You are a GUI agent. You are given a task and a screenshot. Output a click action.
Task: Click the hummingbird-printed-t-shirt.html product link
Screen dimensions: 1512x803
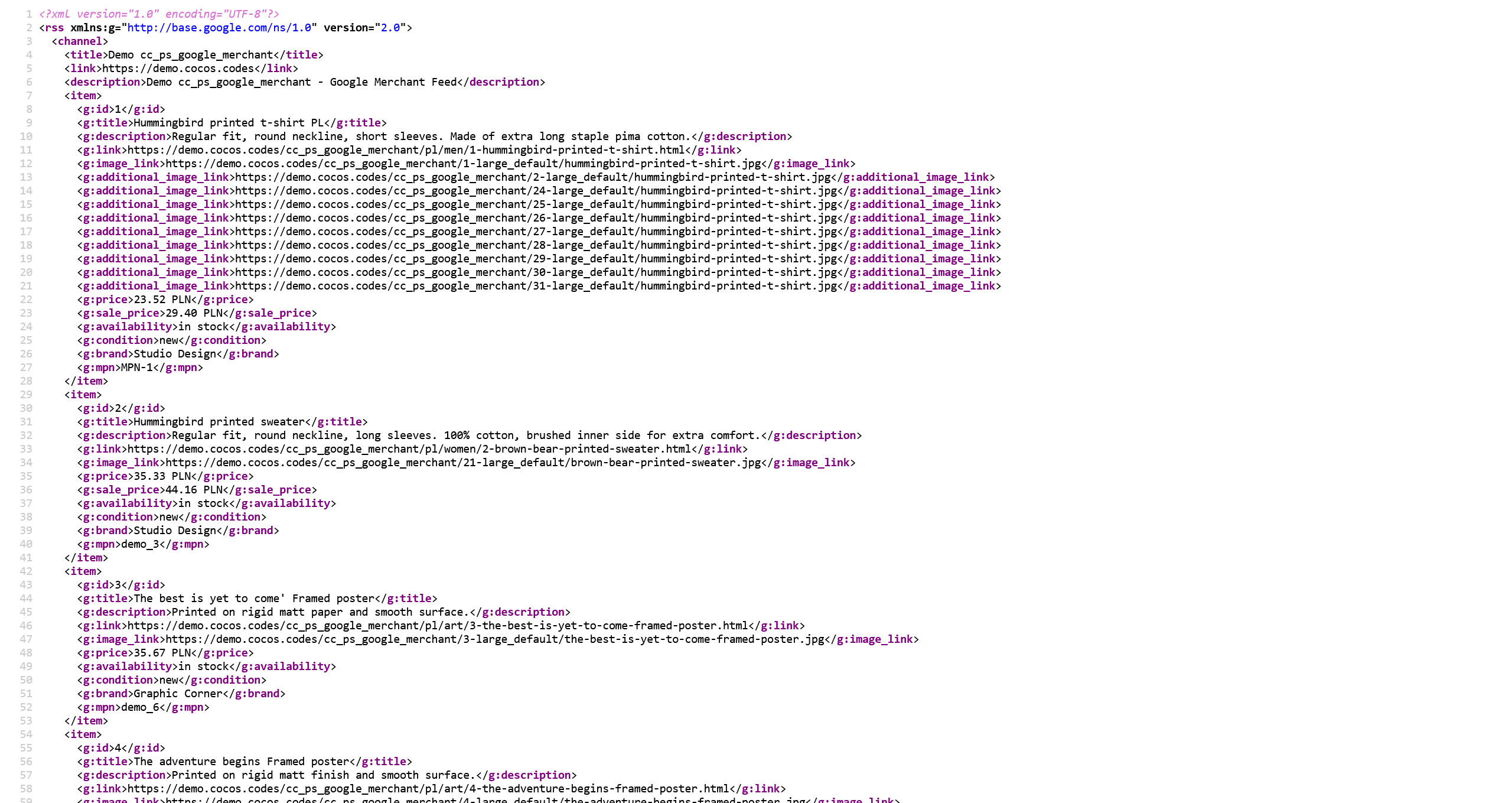point(406,150)
